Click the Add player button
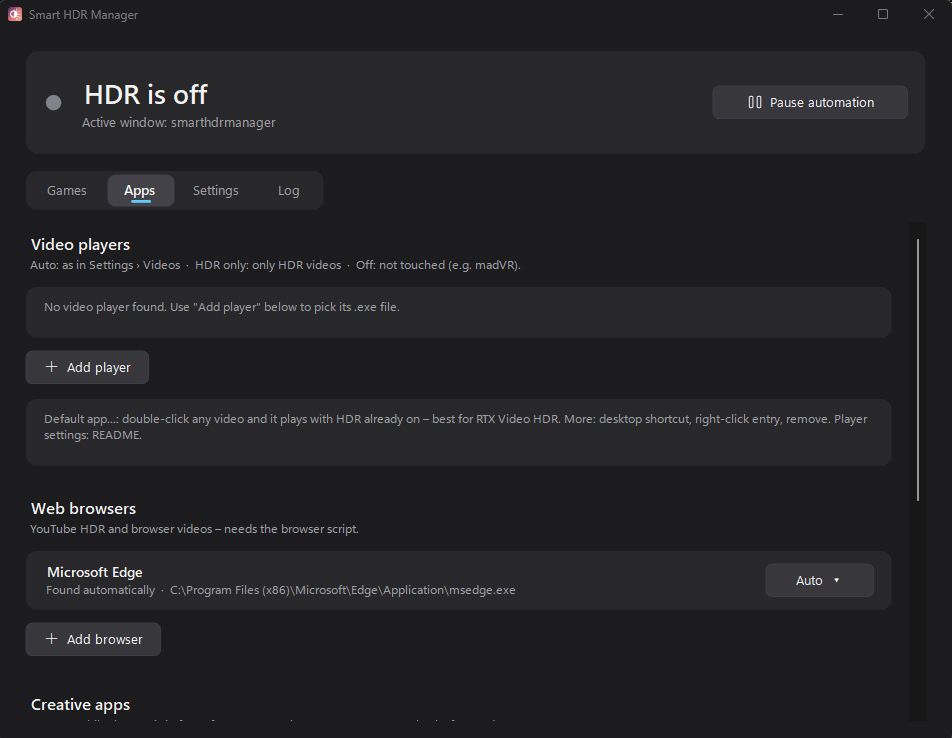 coord(87,367)
